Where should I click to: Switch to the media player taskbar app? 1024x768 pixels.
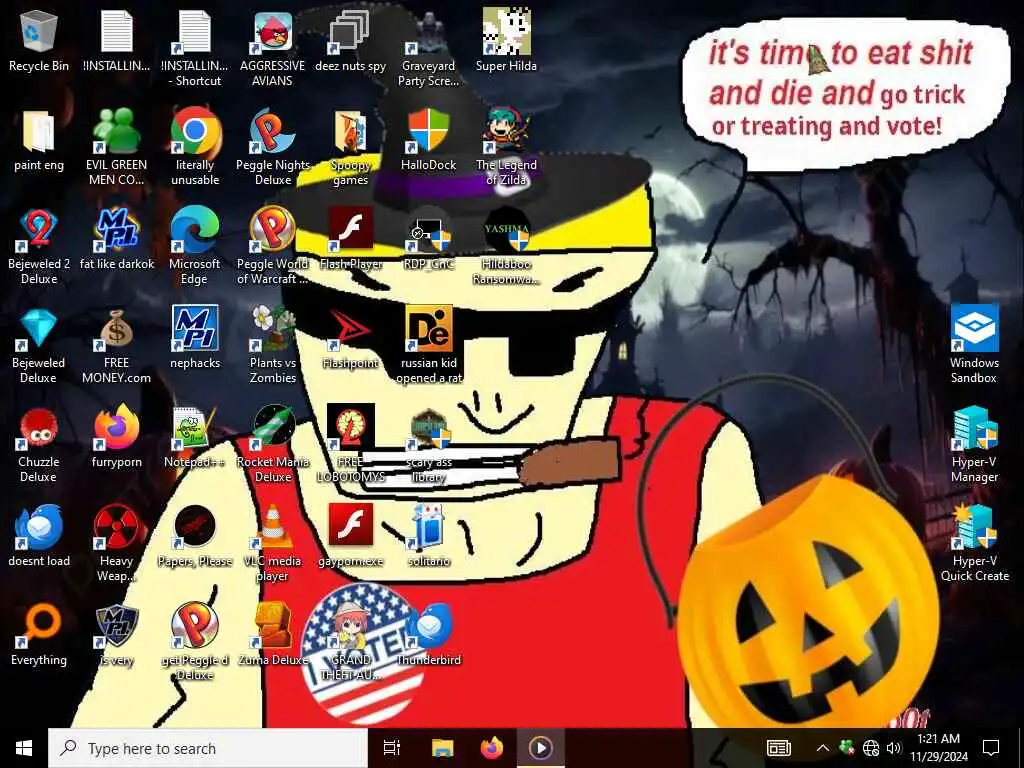pyautogui.click(x=541, y=748)
